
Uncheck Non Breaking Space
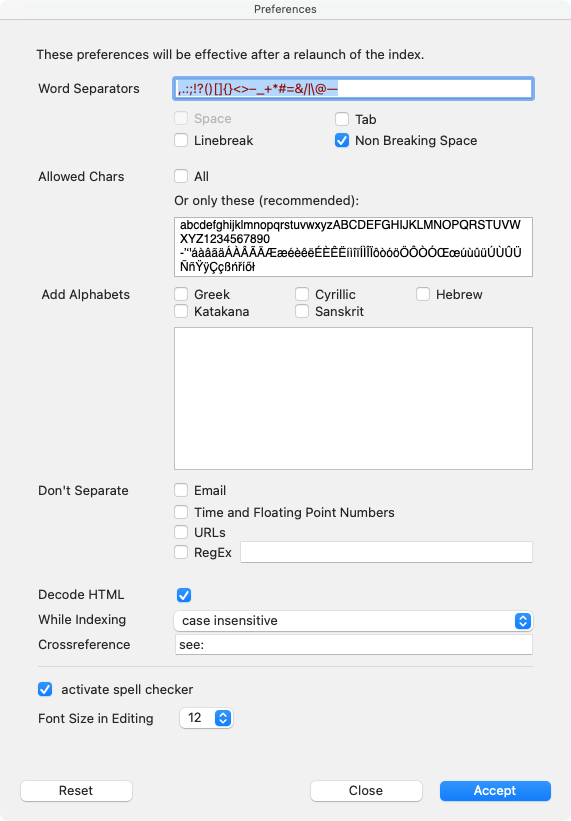tap(342, 140)
